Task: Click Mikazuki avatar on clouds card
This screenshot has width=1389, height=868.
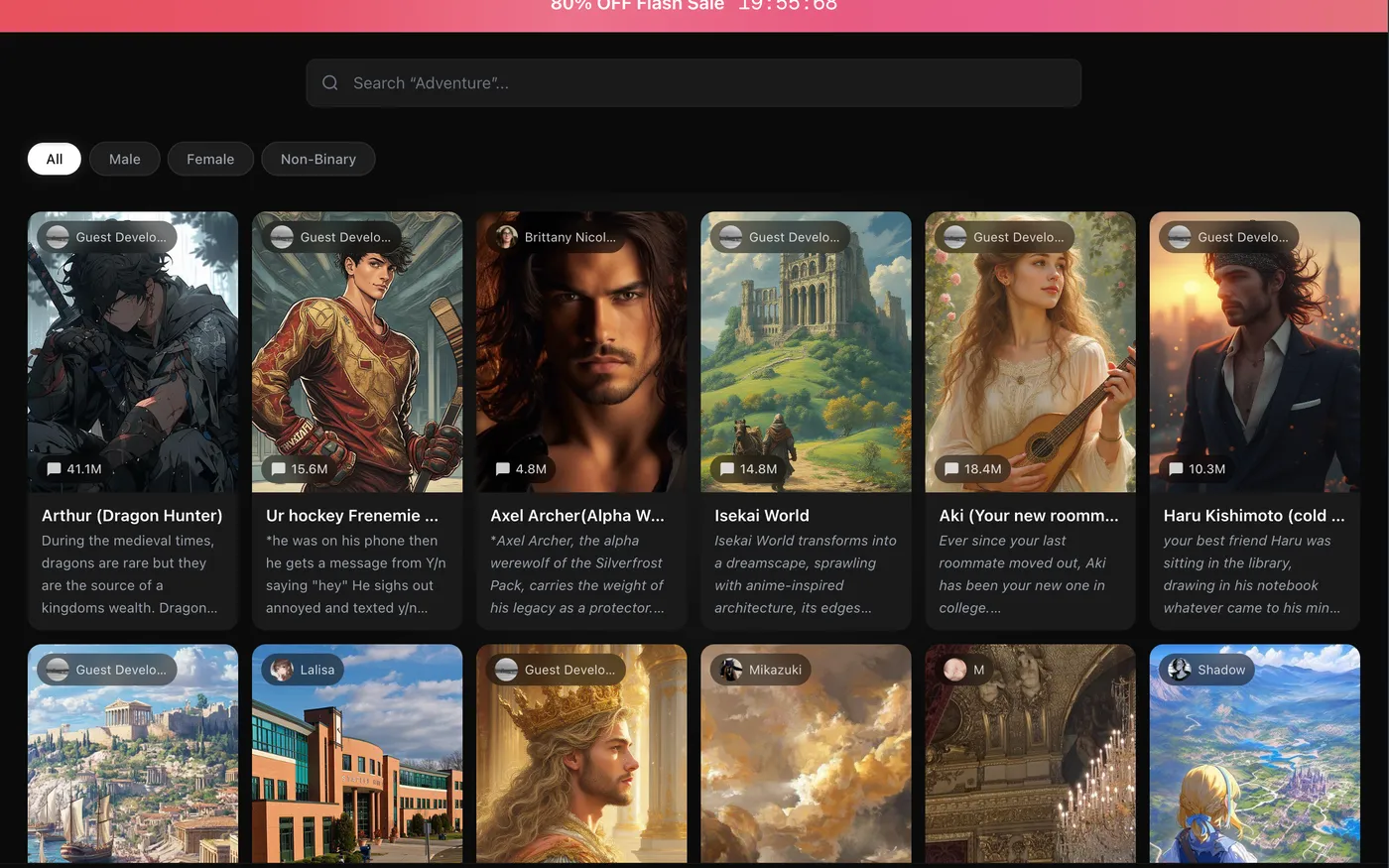Action: pyautogui.click(x=731, y=670)
